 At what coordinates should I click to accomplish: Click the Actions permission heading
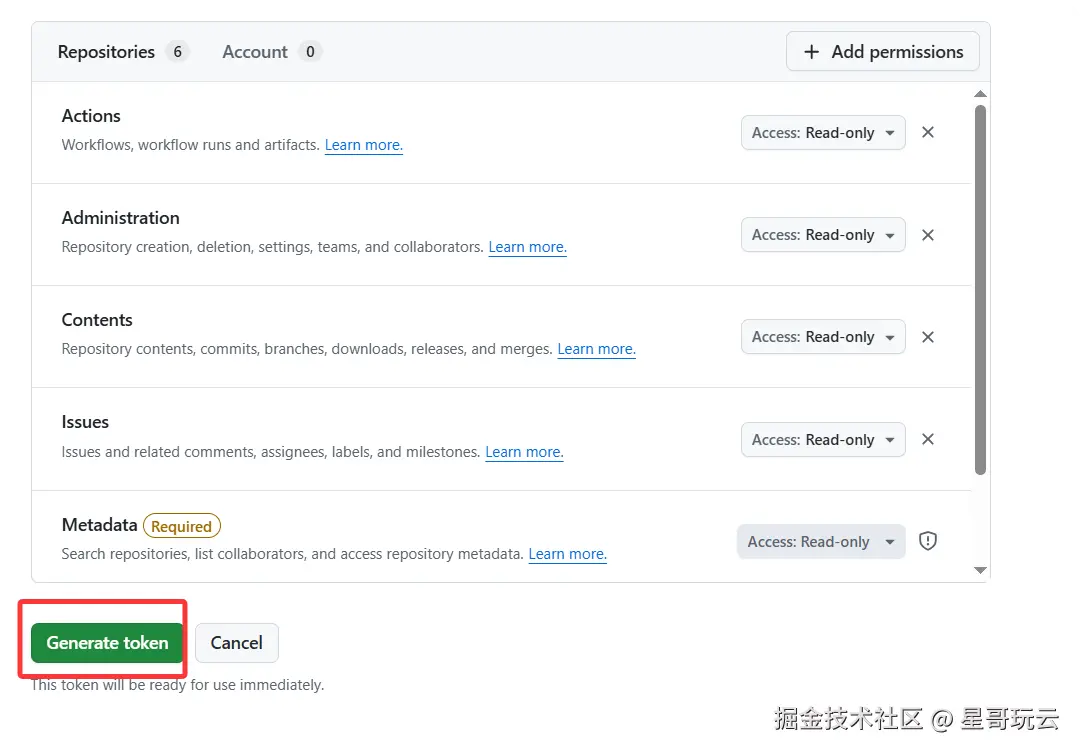pos(91,116)
